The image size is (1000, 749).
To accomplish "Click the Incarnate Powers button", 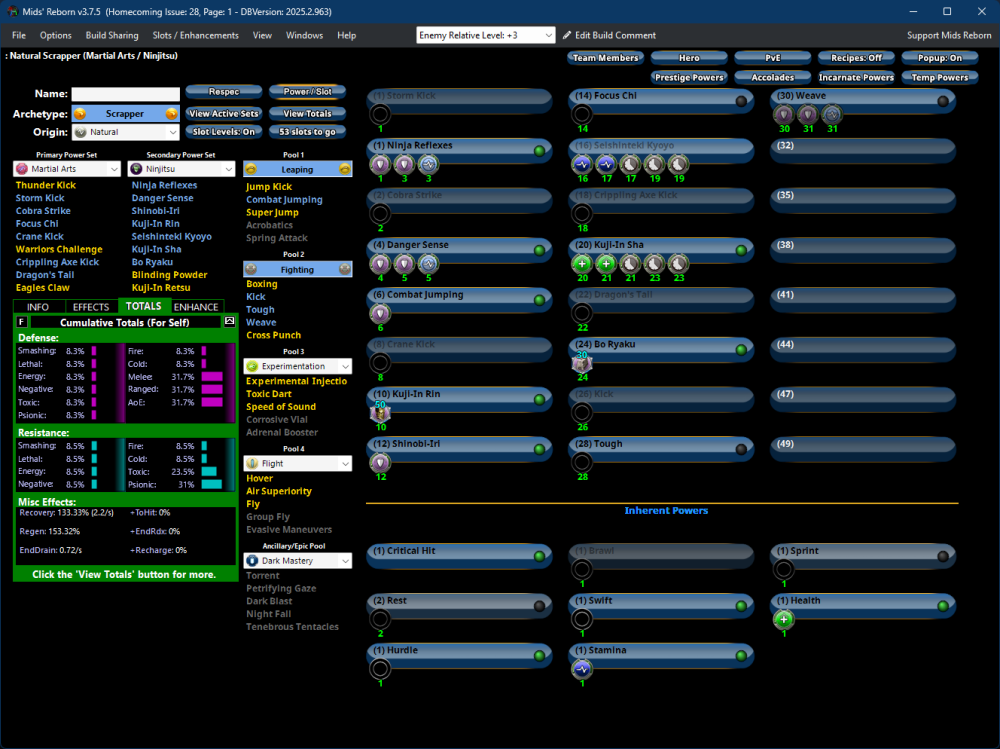I will pos(856,77).
